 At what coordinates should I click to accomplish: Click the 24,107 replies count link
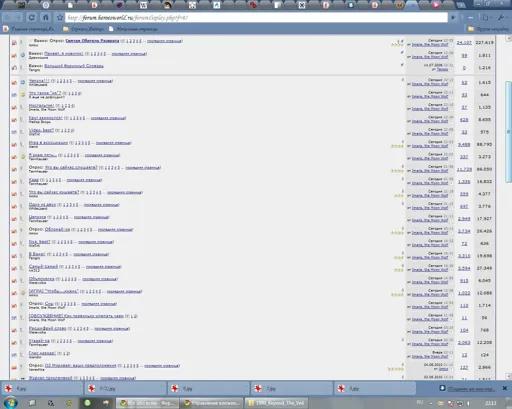(464, 43)
